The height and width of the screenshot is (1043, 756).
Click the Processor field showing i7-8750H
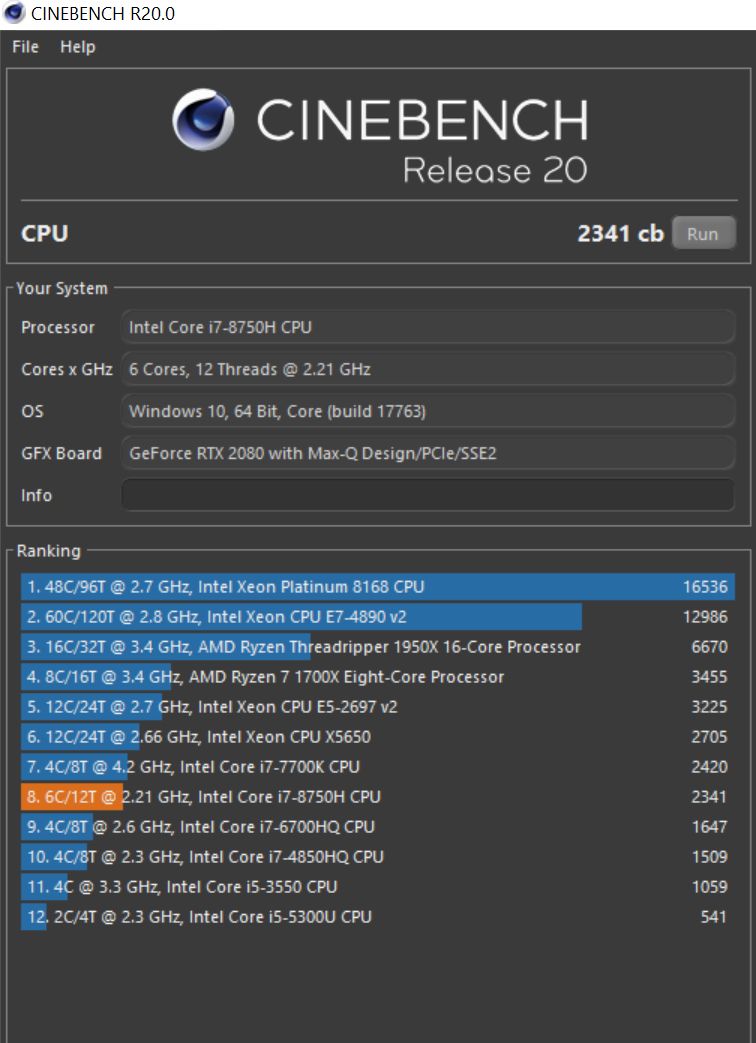tap(428, 327)
